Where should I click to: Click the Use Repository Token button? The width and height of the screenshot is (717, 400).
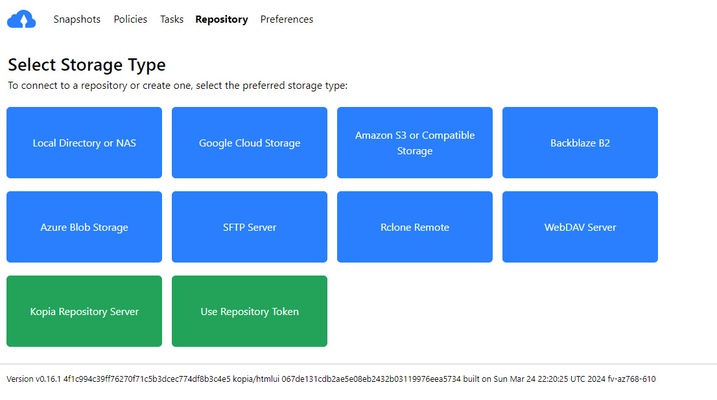(249, 311)
